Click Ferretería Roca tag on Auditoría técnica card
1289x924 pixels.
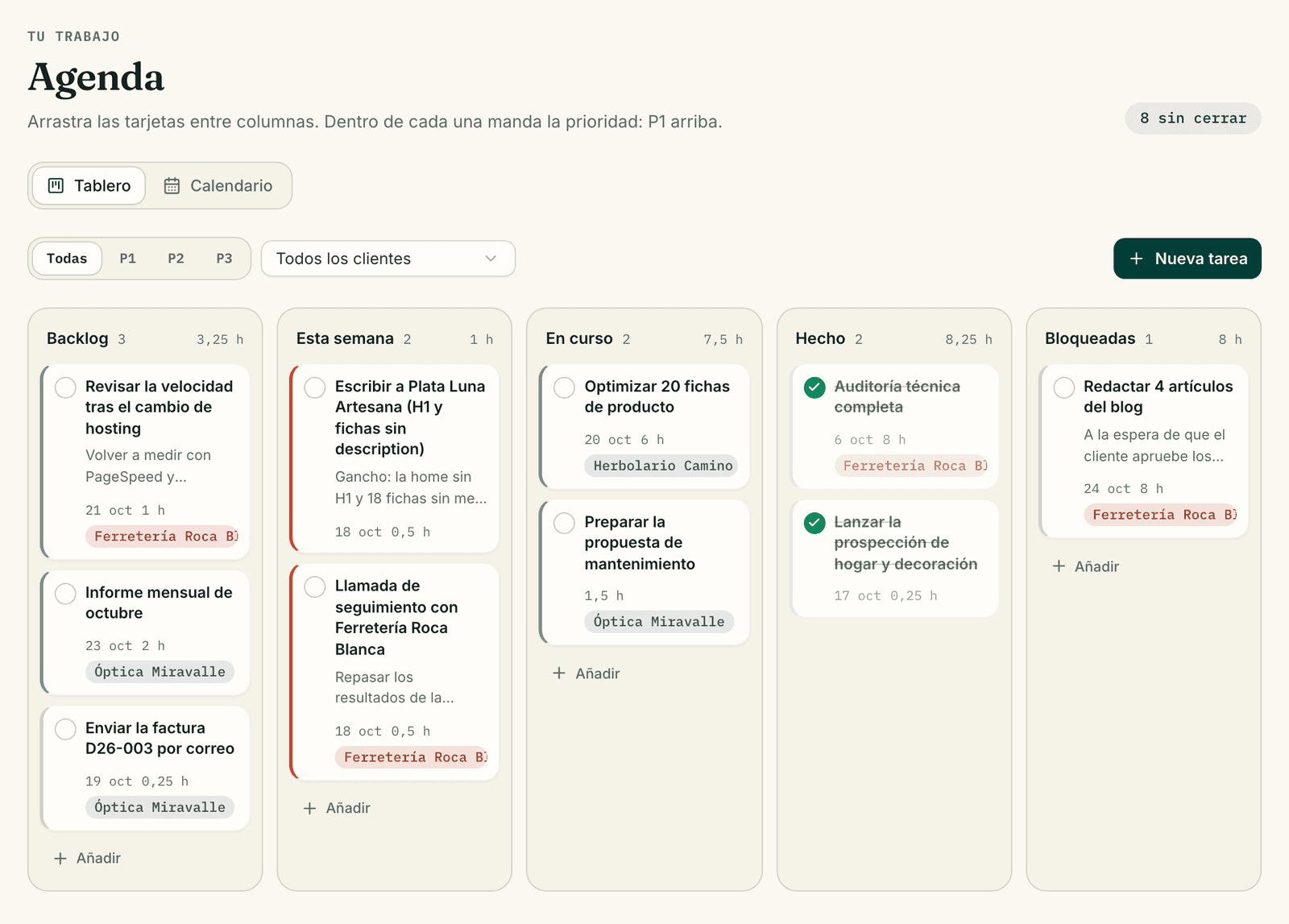click(x=911, y=466)
